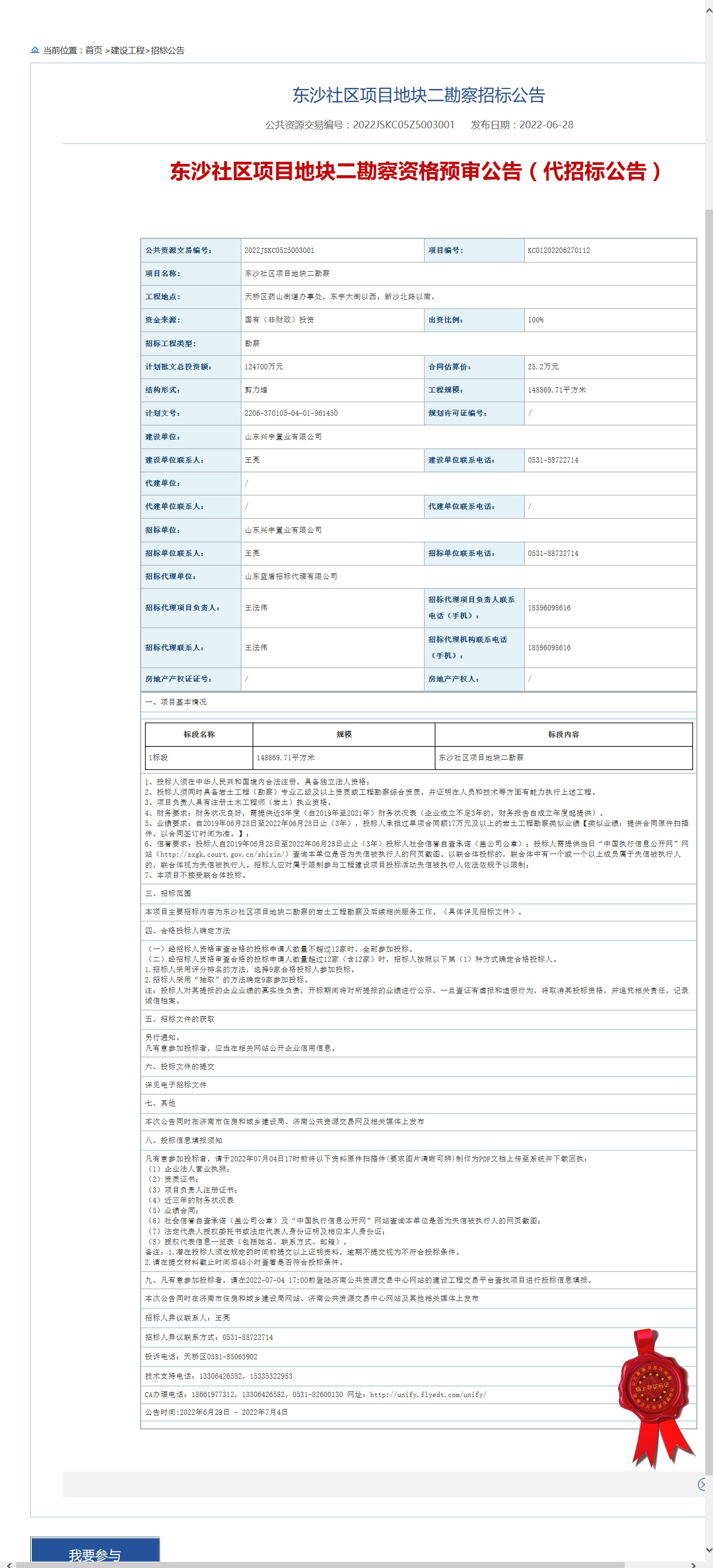Click the 1标段 table cell
This screenshot has width=713, height=1568.
point(199,758)
